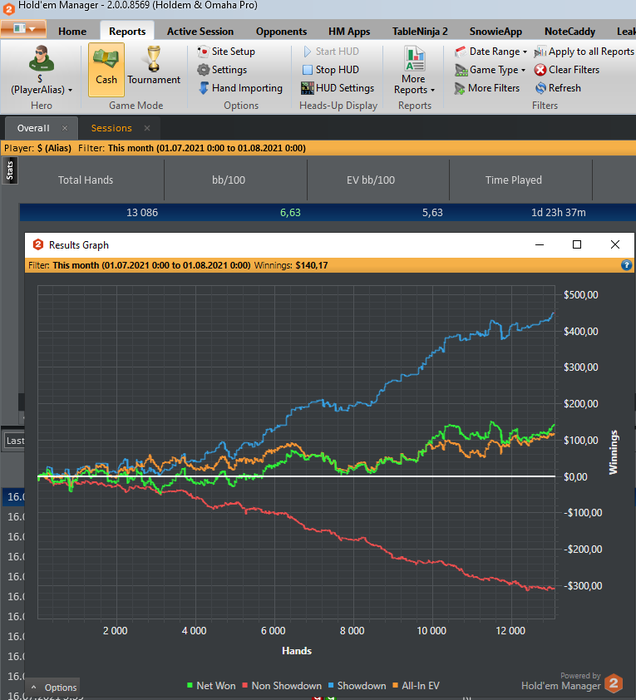Open the Game Type filter dropdown
The image size is (636, 700).
tap(490, 70)
